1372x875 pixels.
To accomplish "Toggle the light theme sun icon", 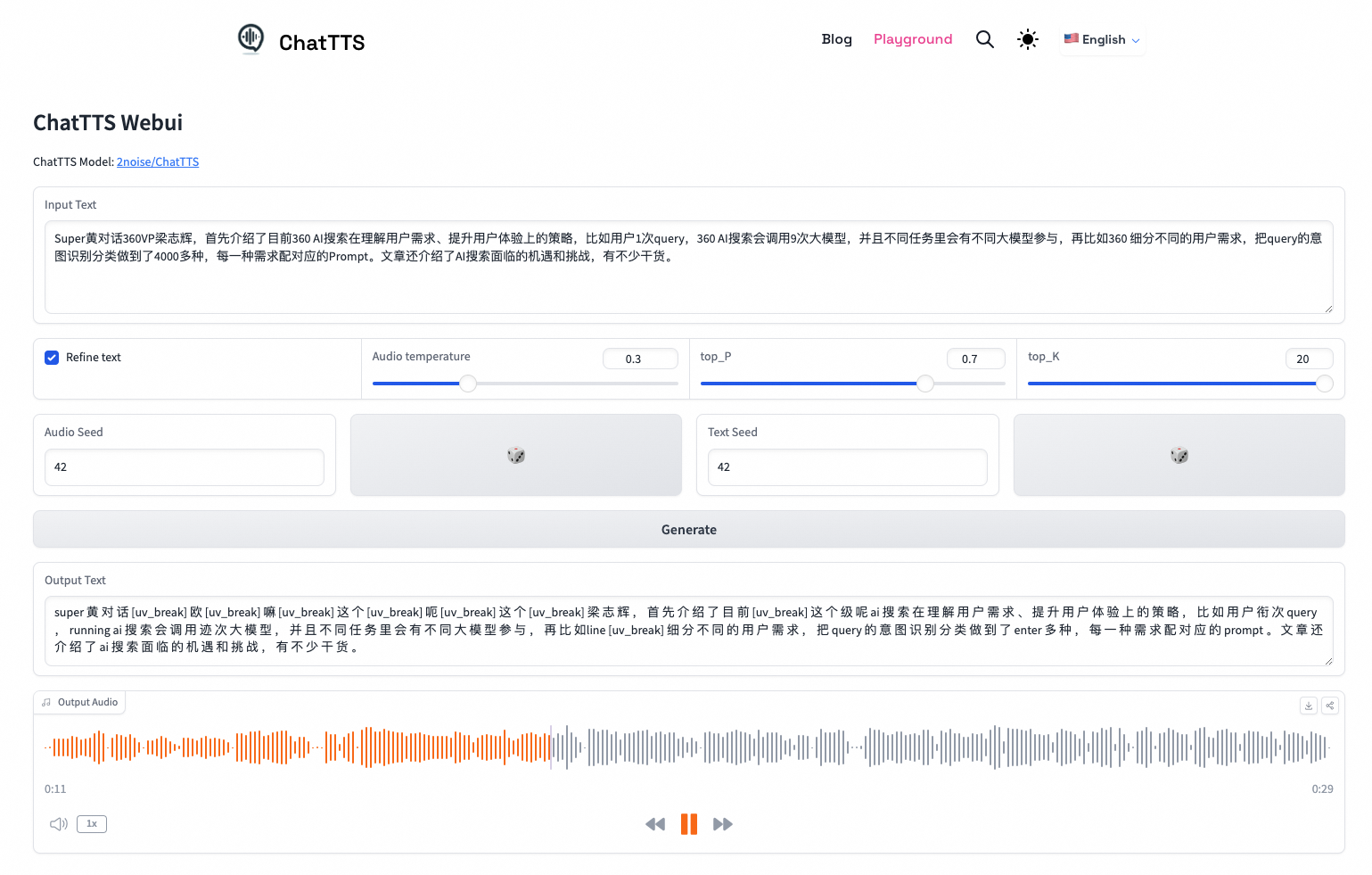I will point(1028,39).
